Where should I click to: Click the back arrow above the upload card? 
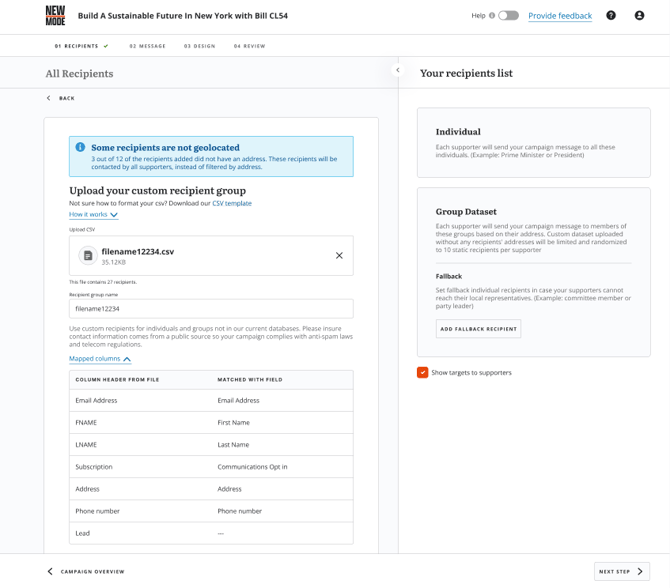click(x=49, y=98)
